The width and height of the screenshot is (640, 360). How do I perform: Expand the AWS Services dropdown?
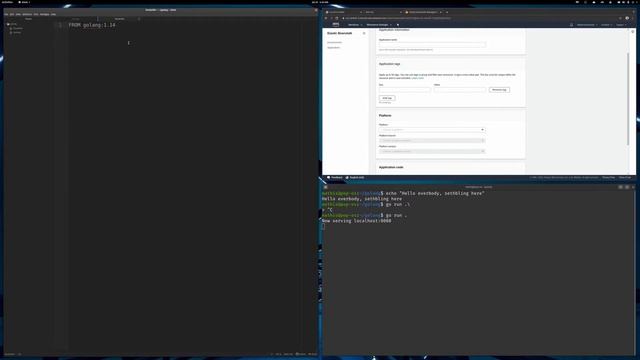click(x=355, y=25)
